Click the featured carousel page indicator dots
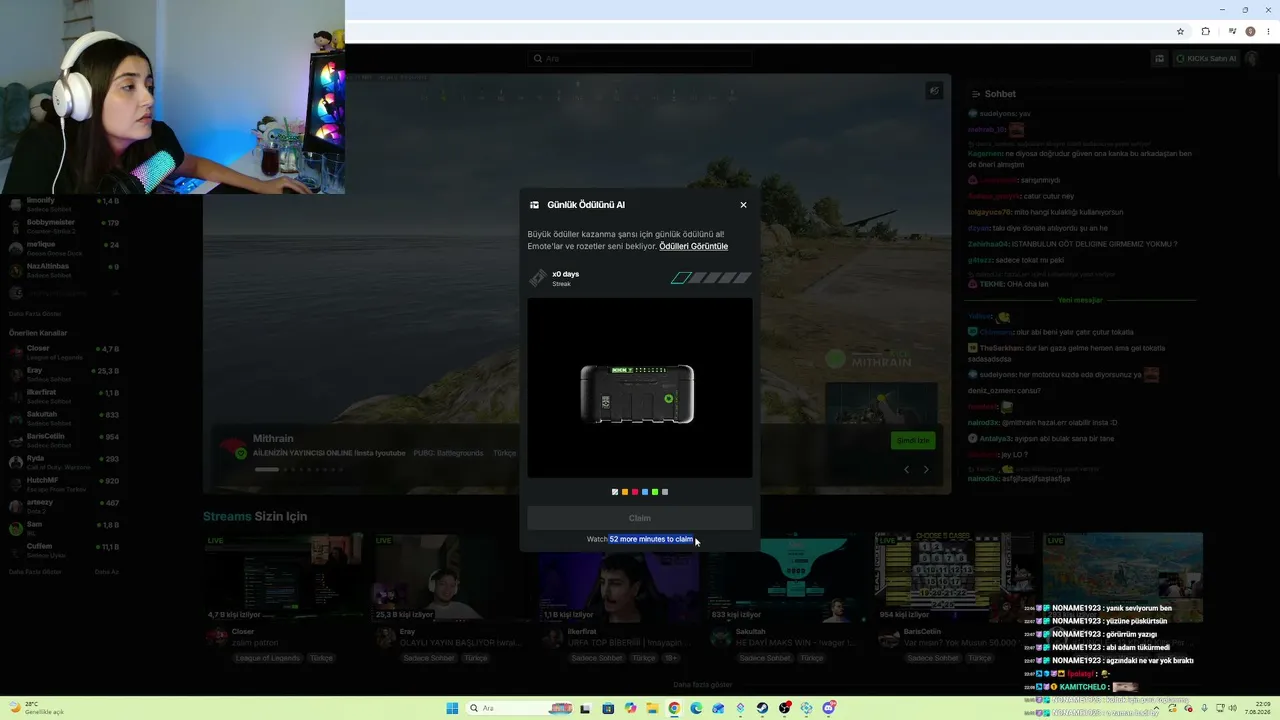 coord(298,469)
